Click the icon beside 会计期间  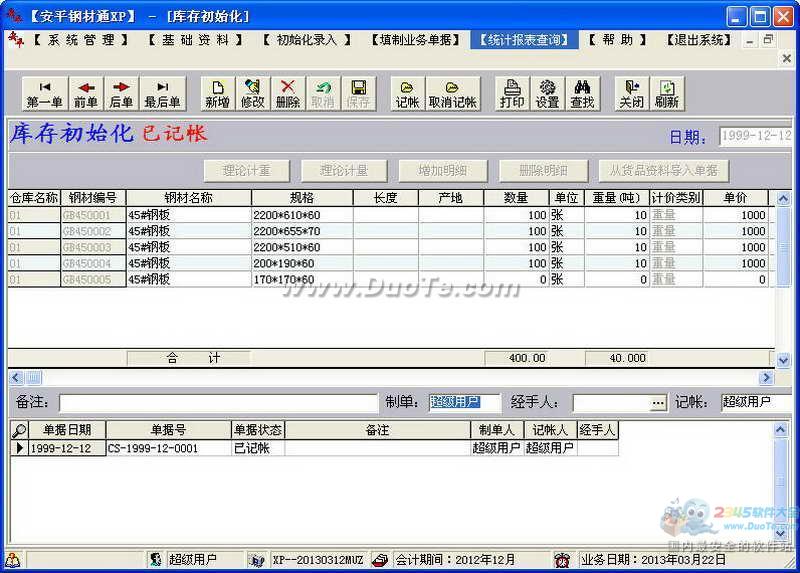[x=380, y=560]
